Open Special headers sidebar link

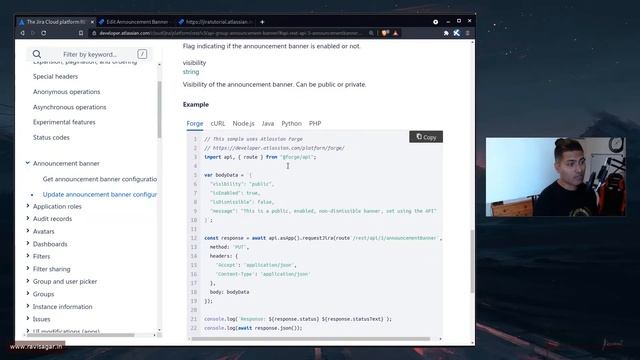(56, 76)
